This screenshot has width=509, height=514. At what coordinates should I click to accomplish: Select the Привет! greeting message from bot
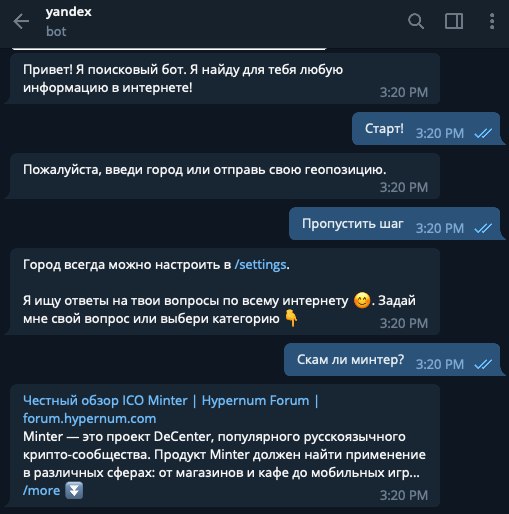(225, 79)
